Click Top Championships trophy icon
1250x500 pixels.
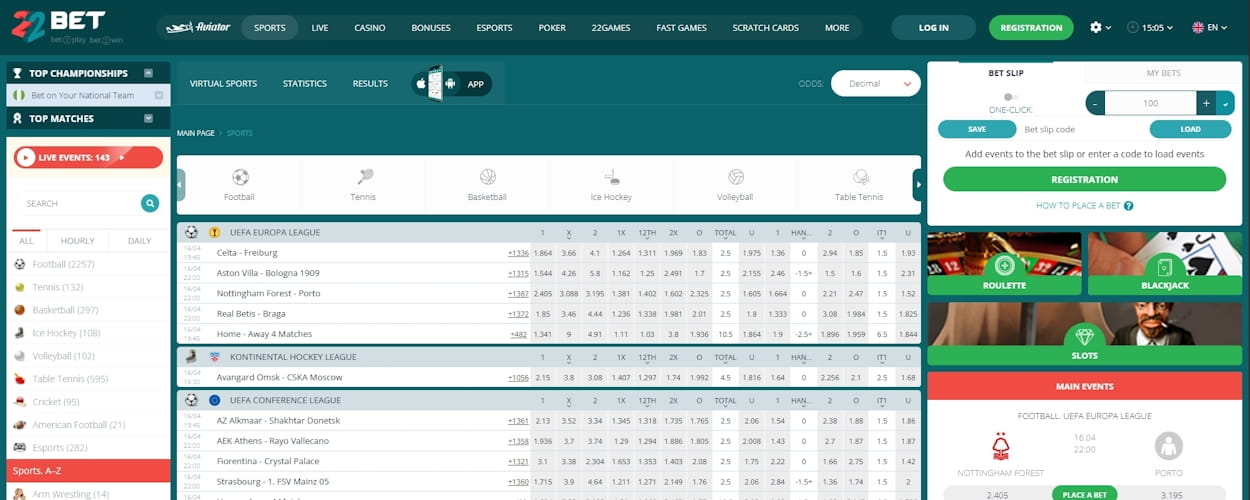click(17, 73)
